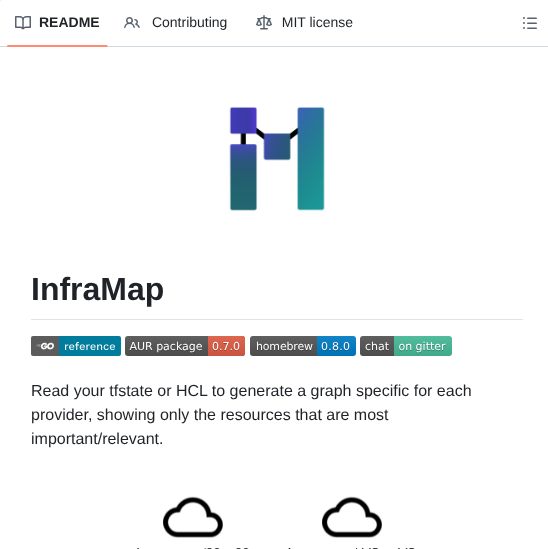
Task: Switch to the Contributing tab
Action: (x=175, y=23)
